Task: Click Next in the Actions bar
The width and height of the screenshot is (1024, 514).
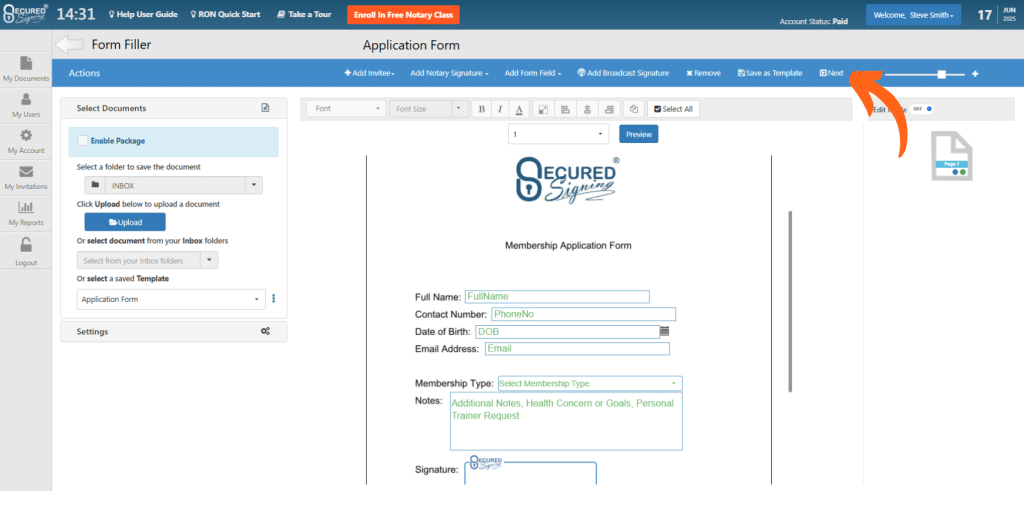Action: tap(831, 73)
